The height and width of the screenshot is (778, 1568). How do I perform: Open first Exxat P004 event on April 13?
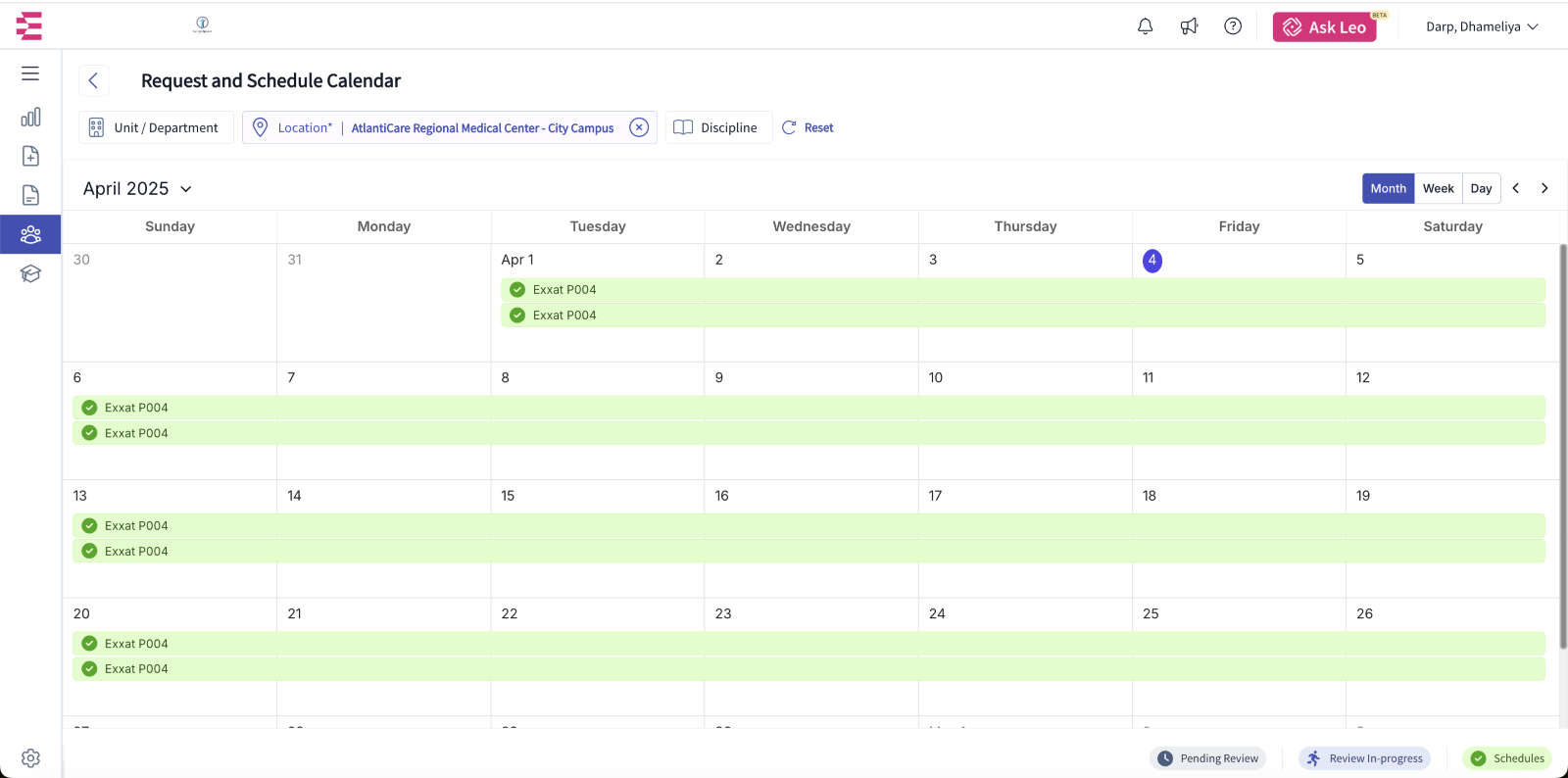point(808,525)
